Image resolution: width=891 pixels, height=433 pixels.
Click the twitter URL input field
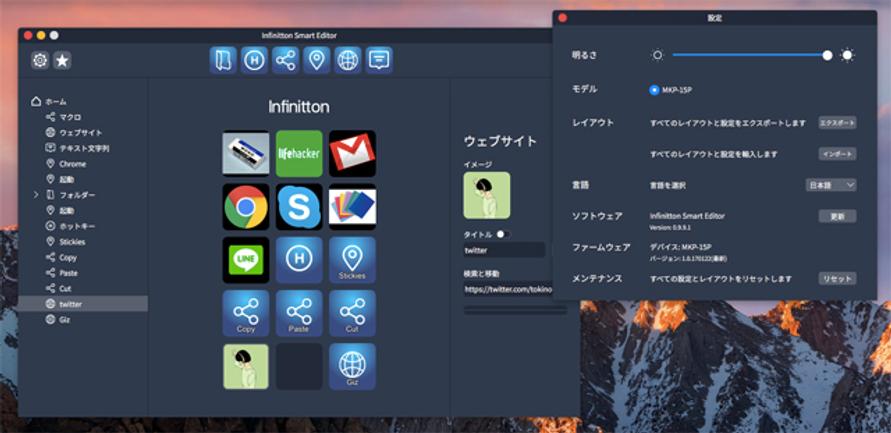tap(507, 289)
